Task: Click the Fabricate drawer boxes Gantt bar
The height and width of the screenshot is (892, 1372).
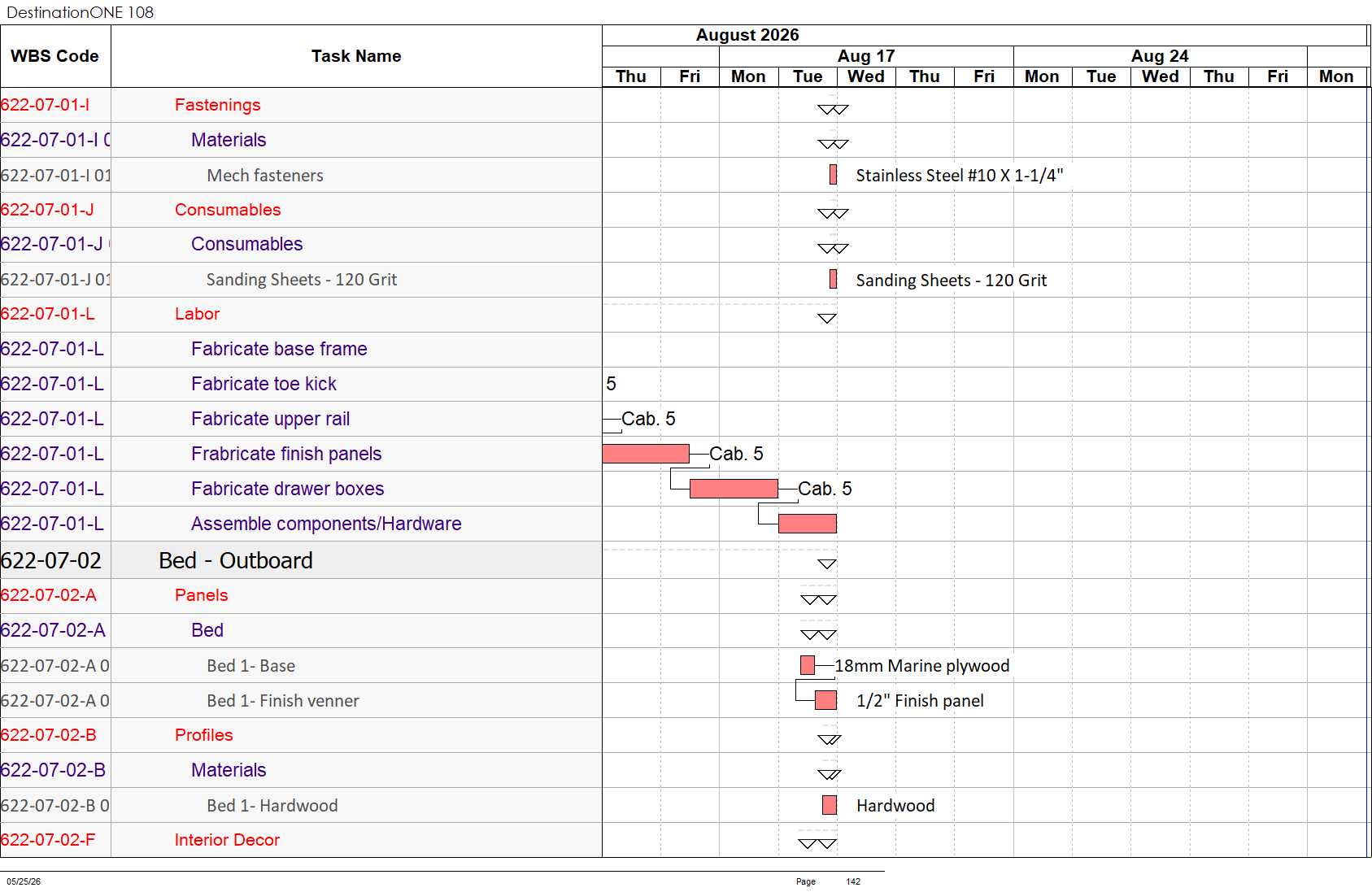Action: [x=734, y=489]
